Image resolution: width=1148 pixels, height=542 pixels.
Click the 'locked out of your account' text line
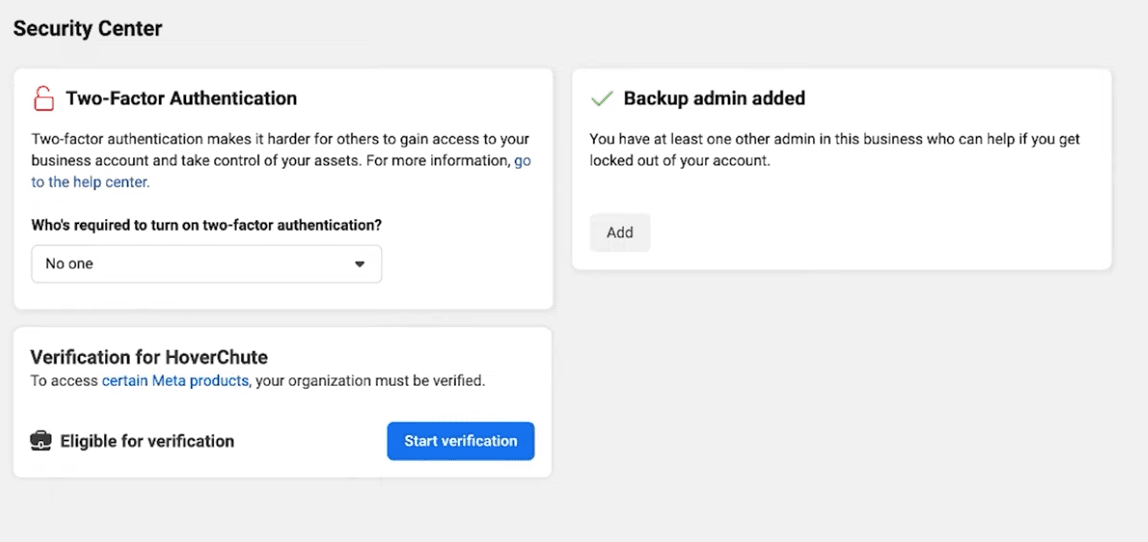pos(680,161)
